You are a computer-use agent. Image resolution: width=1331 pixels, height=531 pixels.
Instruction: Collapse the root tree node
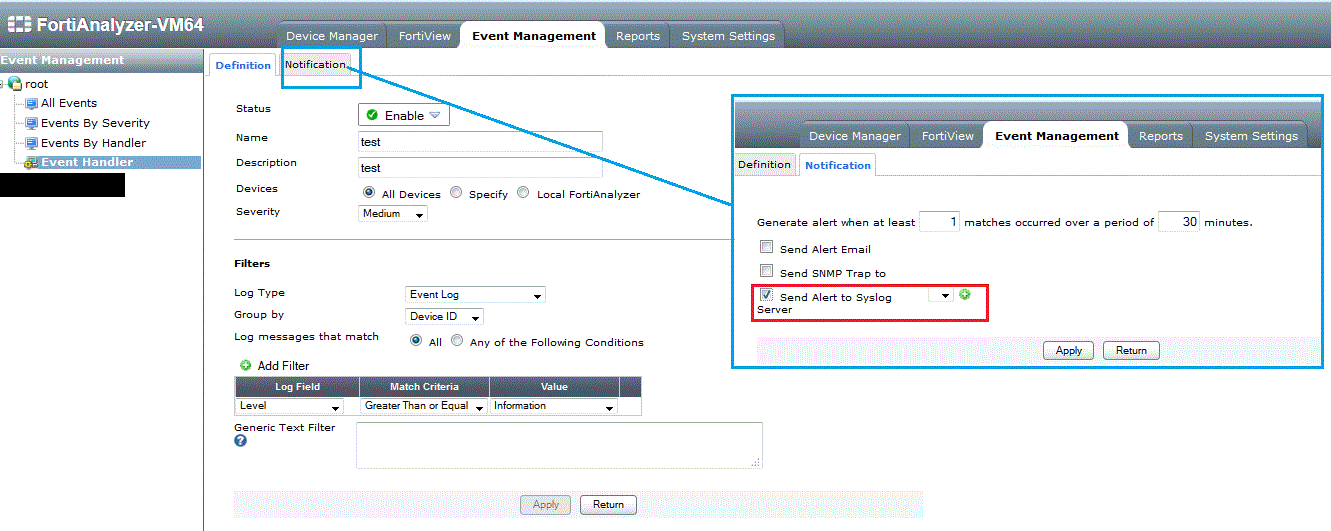tap(3, 84)
